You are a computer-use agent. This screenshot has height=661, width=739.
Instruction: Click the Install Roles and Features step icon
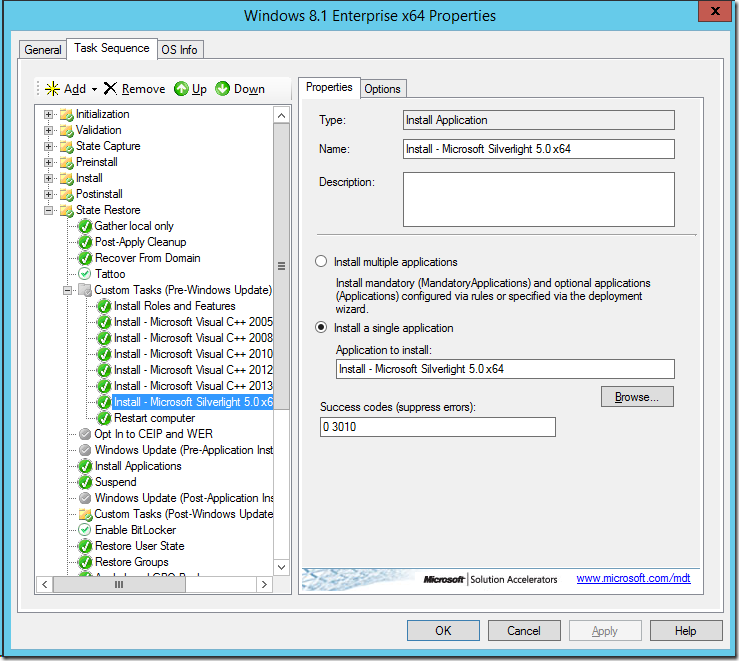tap(104, 306)
